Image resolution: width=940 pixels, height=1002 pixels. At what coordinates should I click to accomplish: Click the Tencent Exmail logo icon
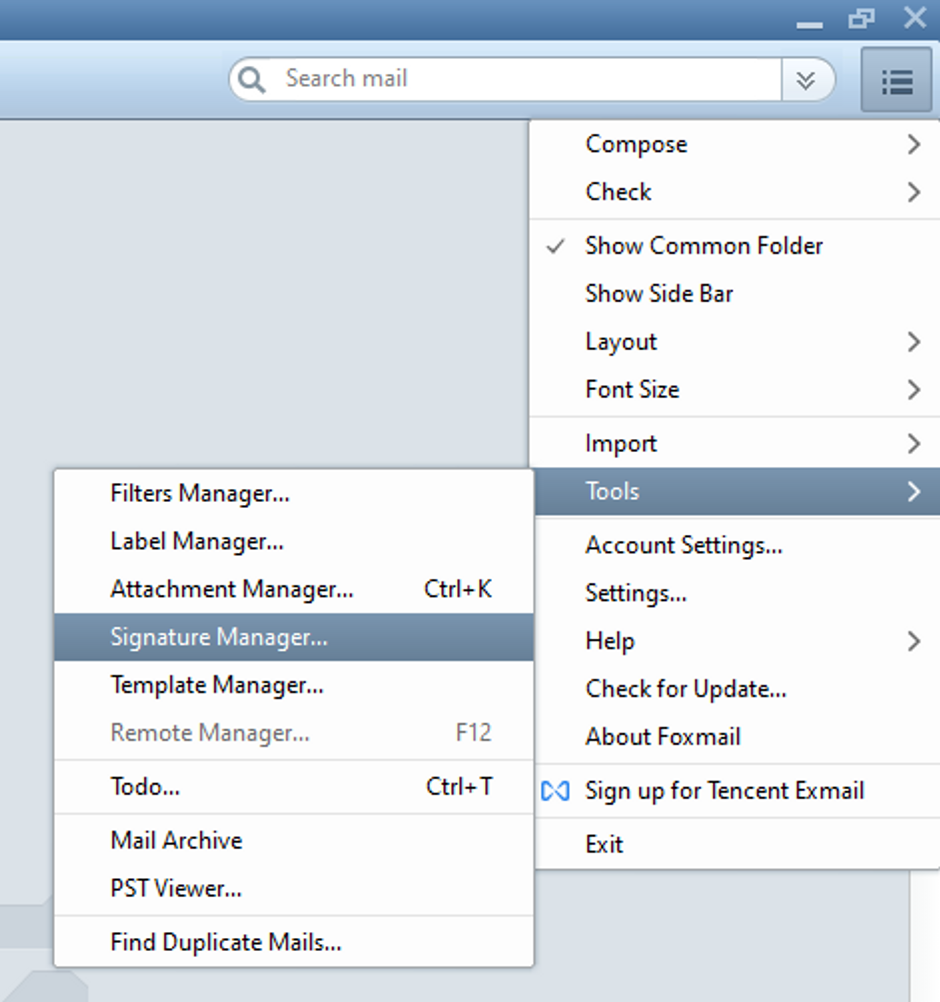point(555,791)
